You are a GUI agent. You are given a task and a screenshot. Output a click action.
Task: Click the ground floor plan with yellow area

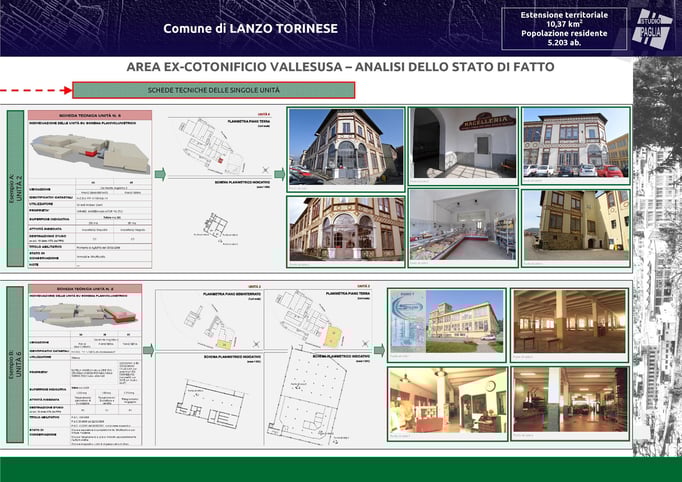[x=318, y=319]
